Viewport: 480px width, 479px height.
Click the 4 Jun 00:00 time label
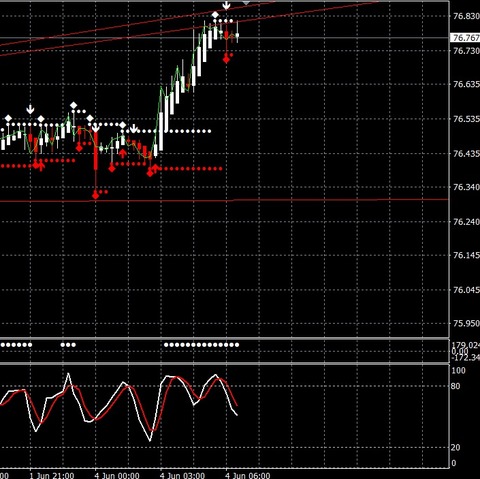(x=117, y=475)
